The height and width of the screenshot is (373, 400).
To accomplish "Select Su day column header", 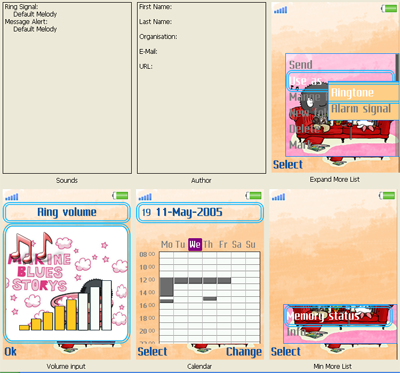I will click(251, 245).
